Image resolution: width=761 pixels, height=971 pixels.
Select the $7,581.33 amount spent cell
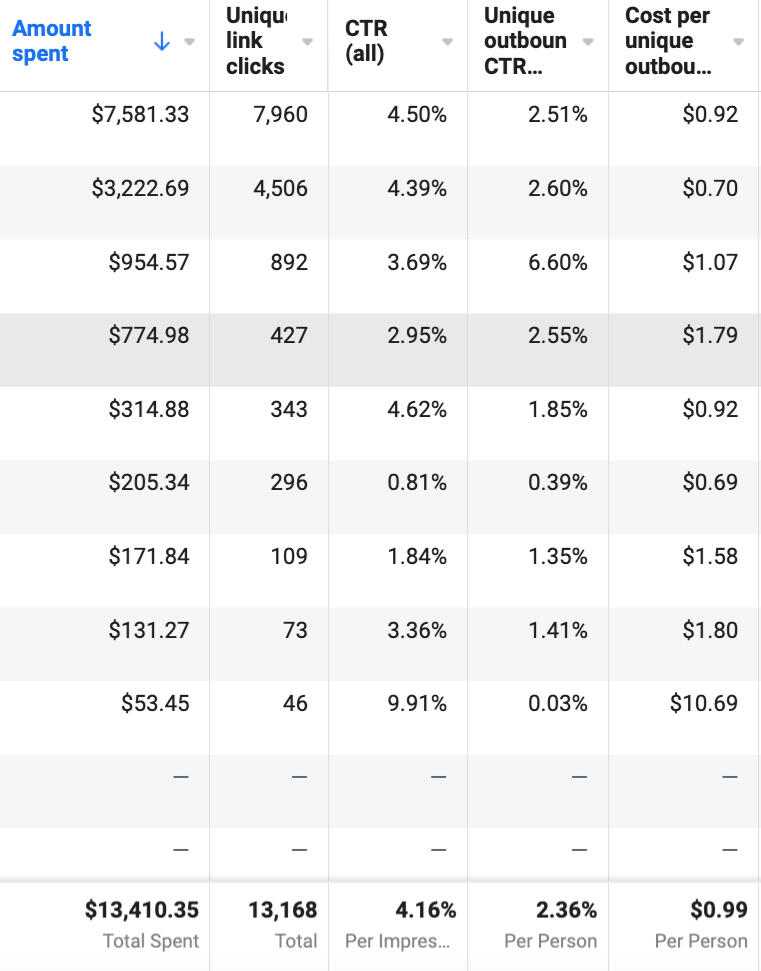(140, 115)
